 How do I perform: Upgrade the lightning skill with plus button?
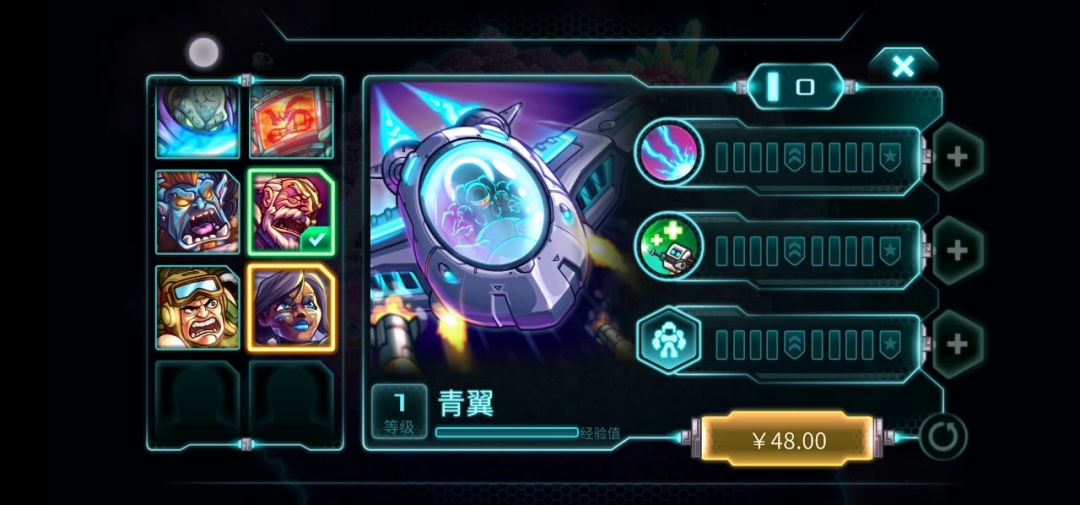coord(957,157)
